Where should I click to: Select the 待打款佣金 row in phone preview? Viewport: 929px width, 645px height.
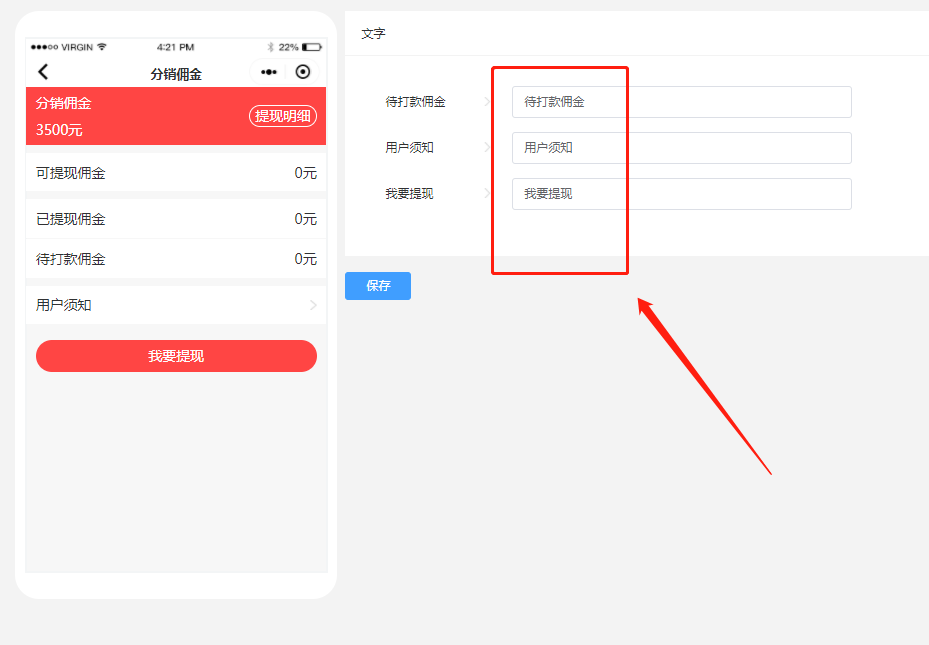pos(176,259)
